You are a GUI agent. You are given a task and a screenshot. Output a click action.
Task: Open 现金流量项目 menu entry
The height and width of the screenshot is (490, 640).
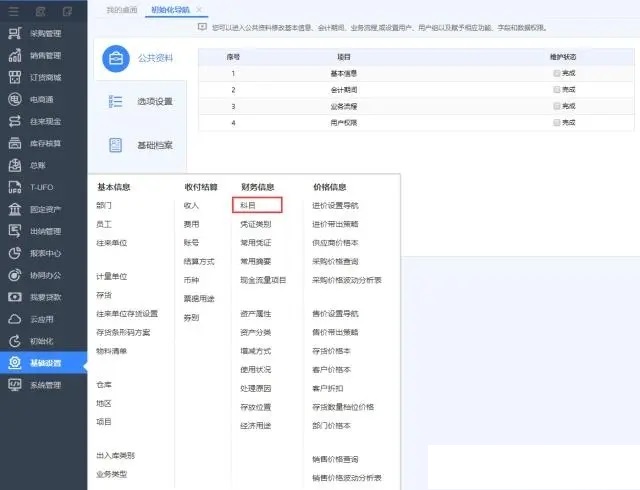click(x=263, y=280)
